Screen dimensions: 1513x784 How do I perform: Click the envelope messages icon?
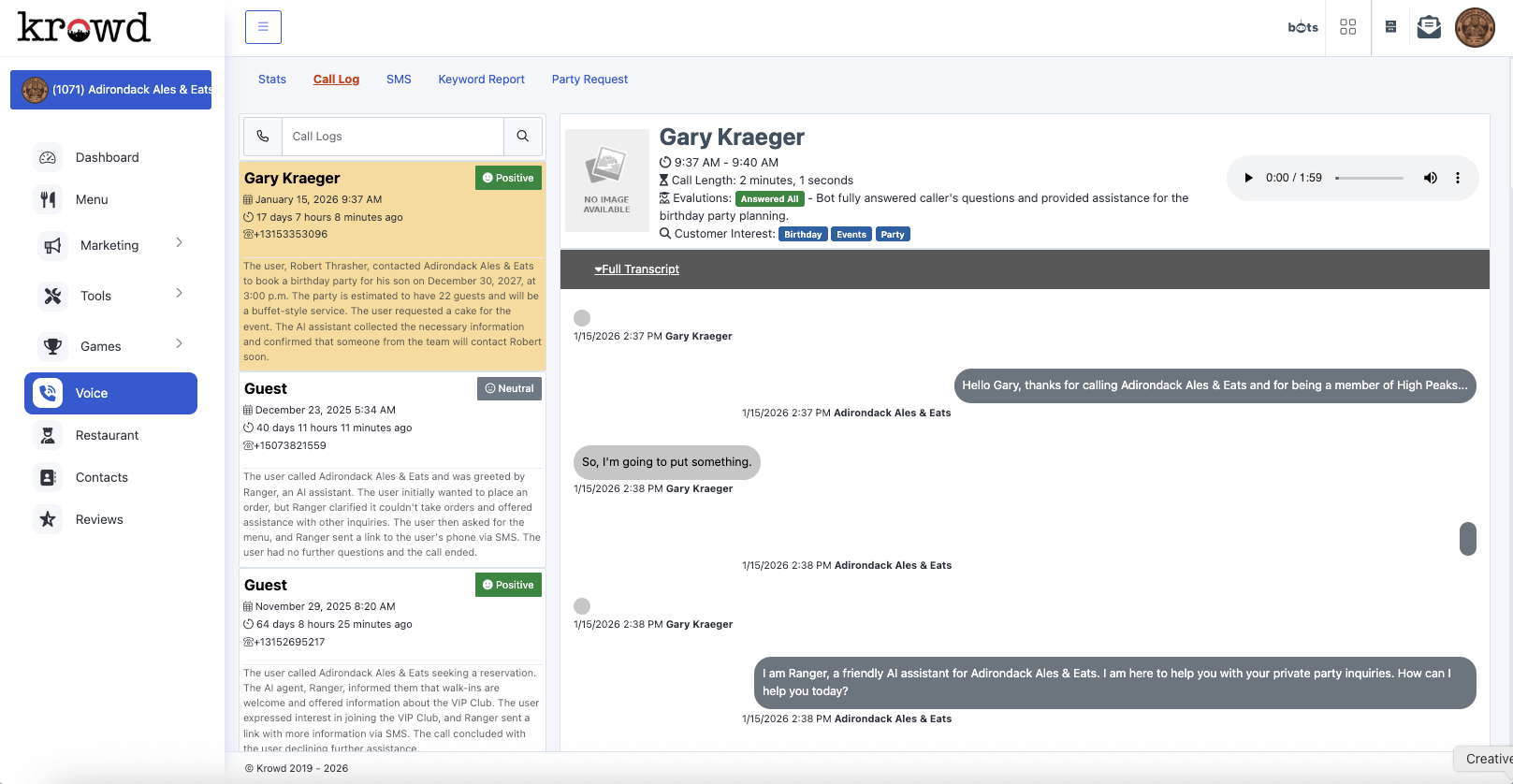[x=1429, y=27]
